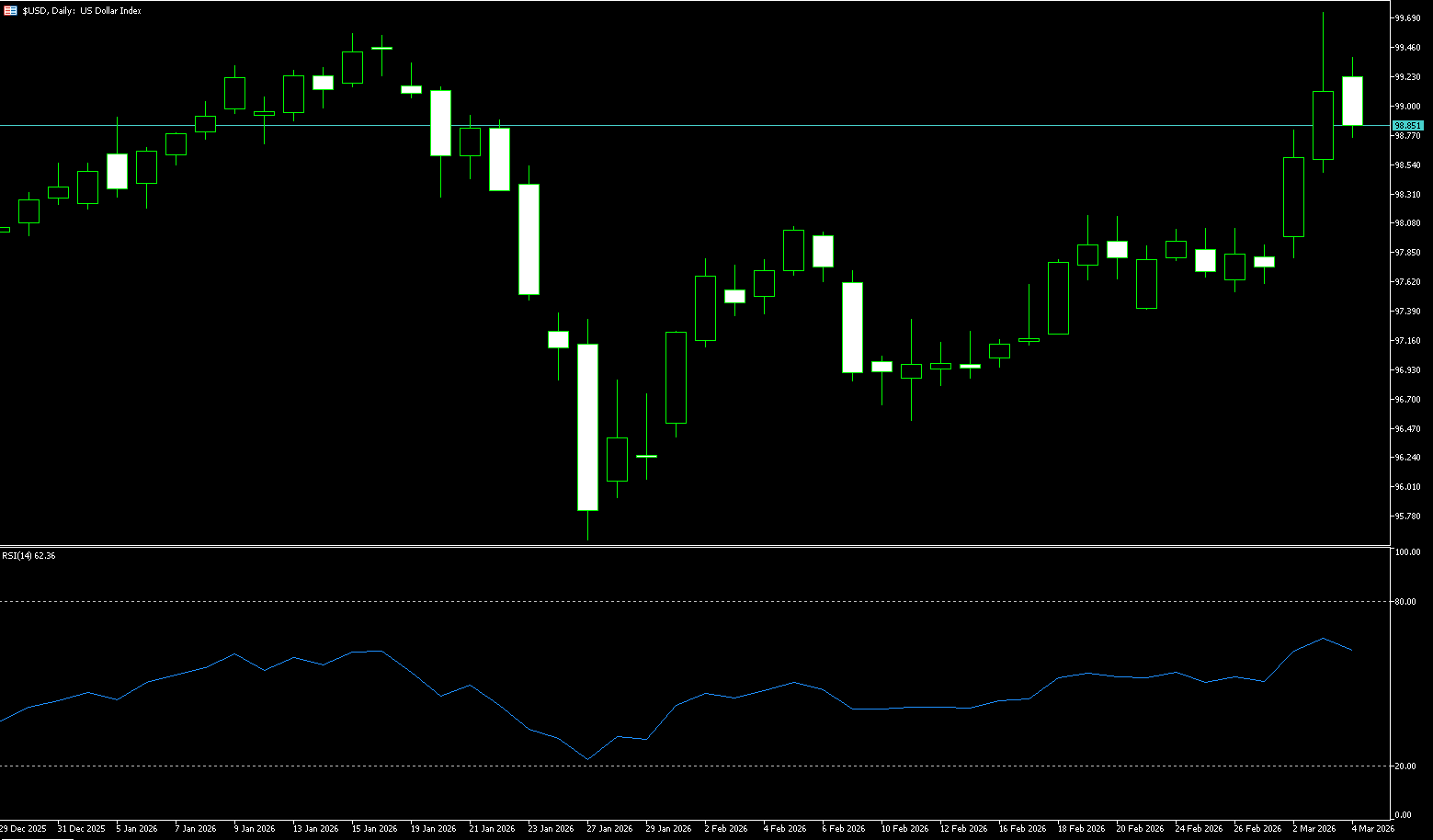Click the RSI 0.00 scale label
The width and height of the screenshot is (1433, 840).
[x=1403, y=815]
